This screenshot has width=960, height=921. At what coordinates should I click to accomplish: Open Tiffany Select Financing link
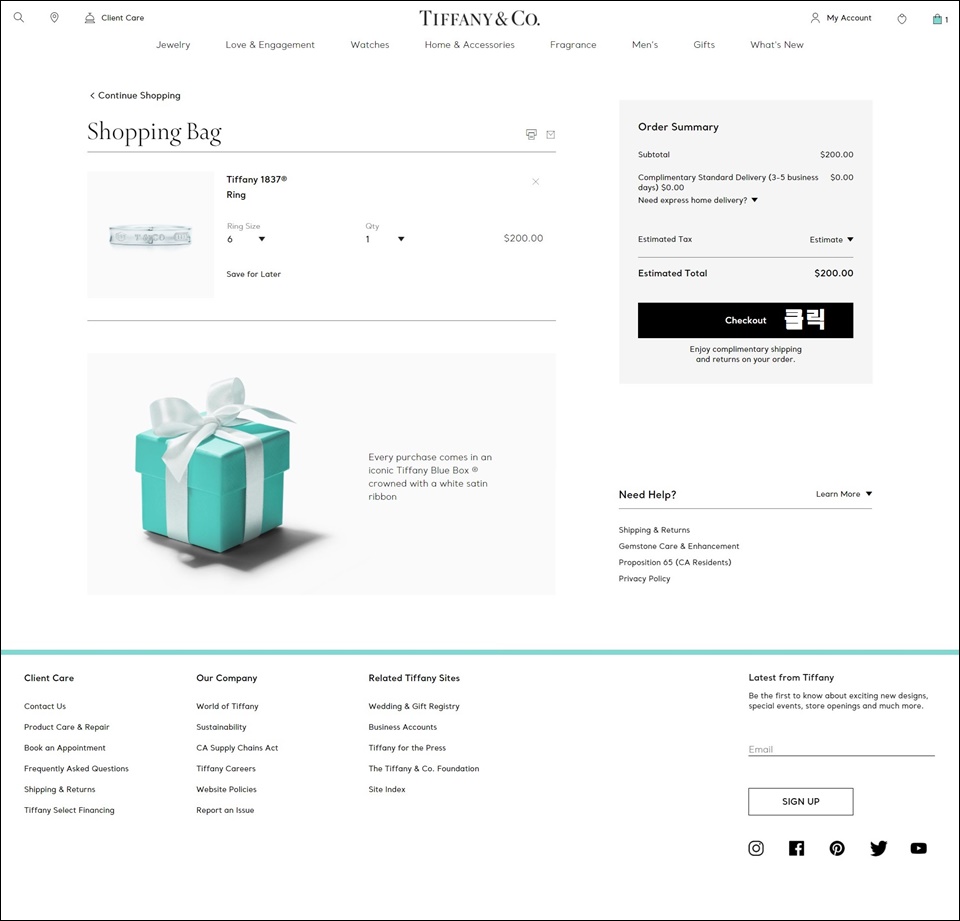(x=69, y=811)
